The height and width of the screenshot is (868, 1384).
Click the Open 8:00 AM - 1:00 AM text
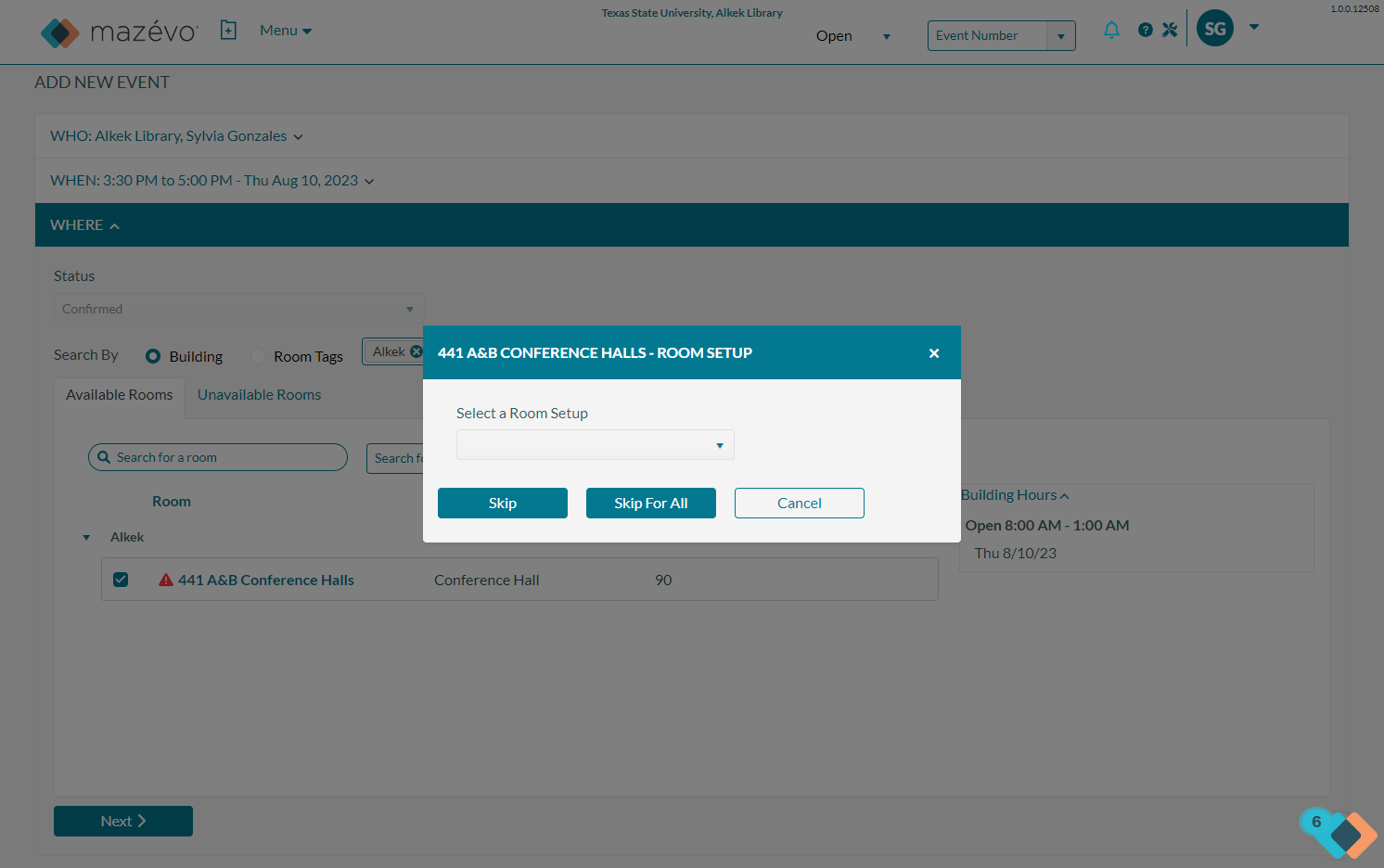pos(1047,526)
